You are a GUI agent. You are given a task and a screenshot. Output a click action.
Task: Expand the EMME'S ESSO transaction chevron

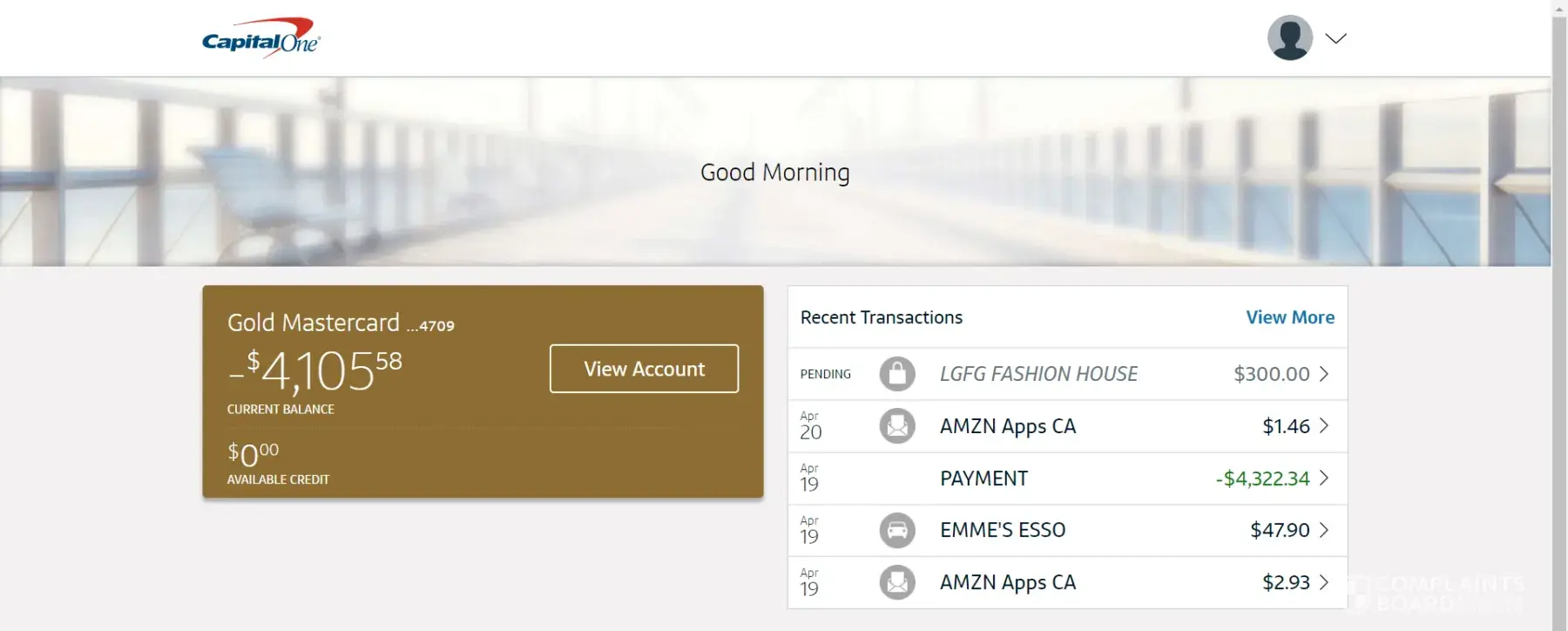pyautogui.click(x=1324, y=530)
